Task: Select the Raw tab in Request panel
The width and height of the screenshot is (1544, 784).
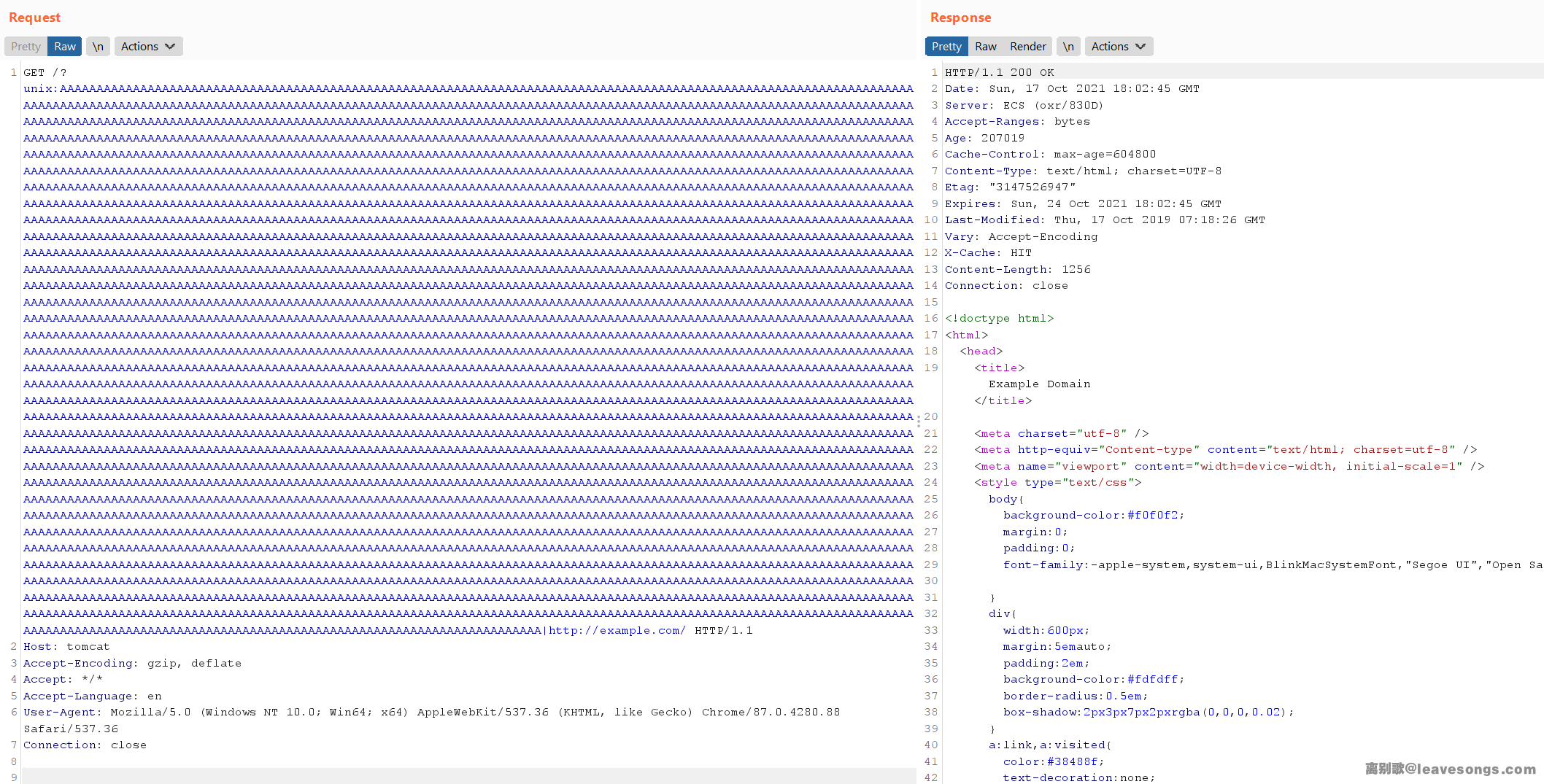Action: pos(65,47)
